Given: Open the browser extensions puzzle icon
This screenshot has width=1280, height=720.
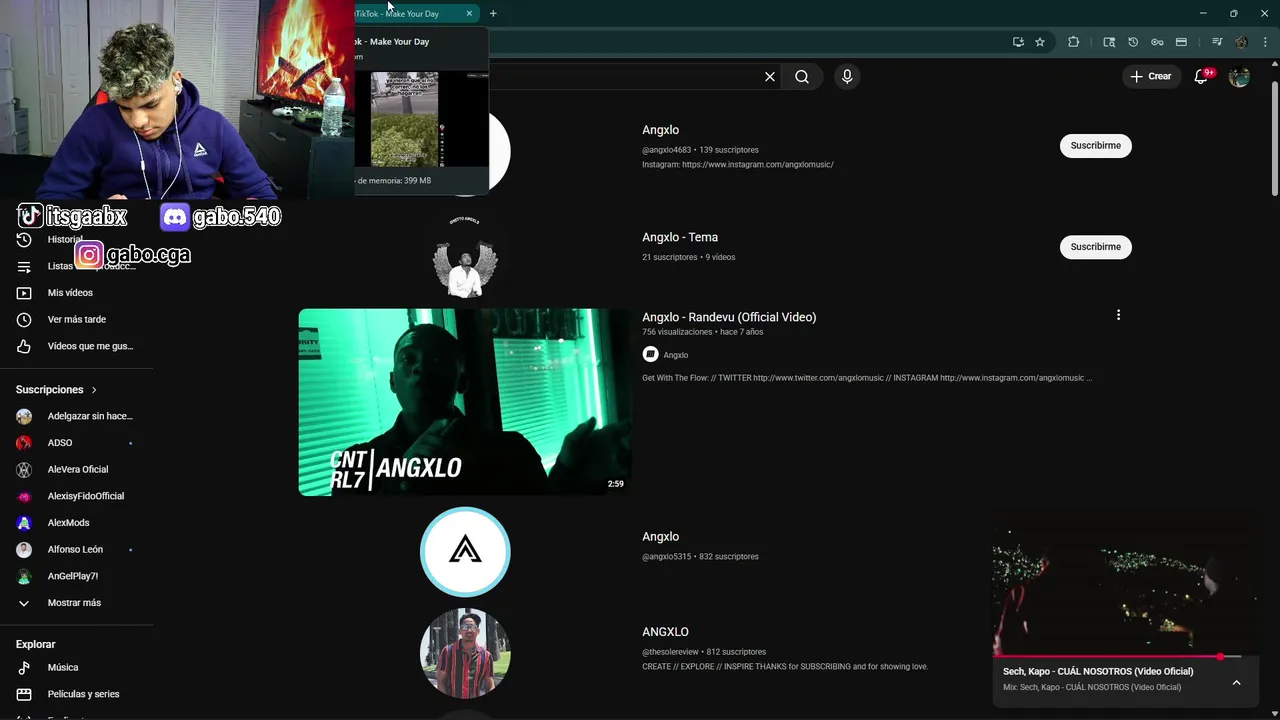Looking at the screenshot, I should (x=1074, y=42).
